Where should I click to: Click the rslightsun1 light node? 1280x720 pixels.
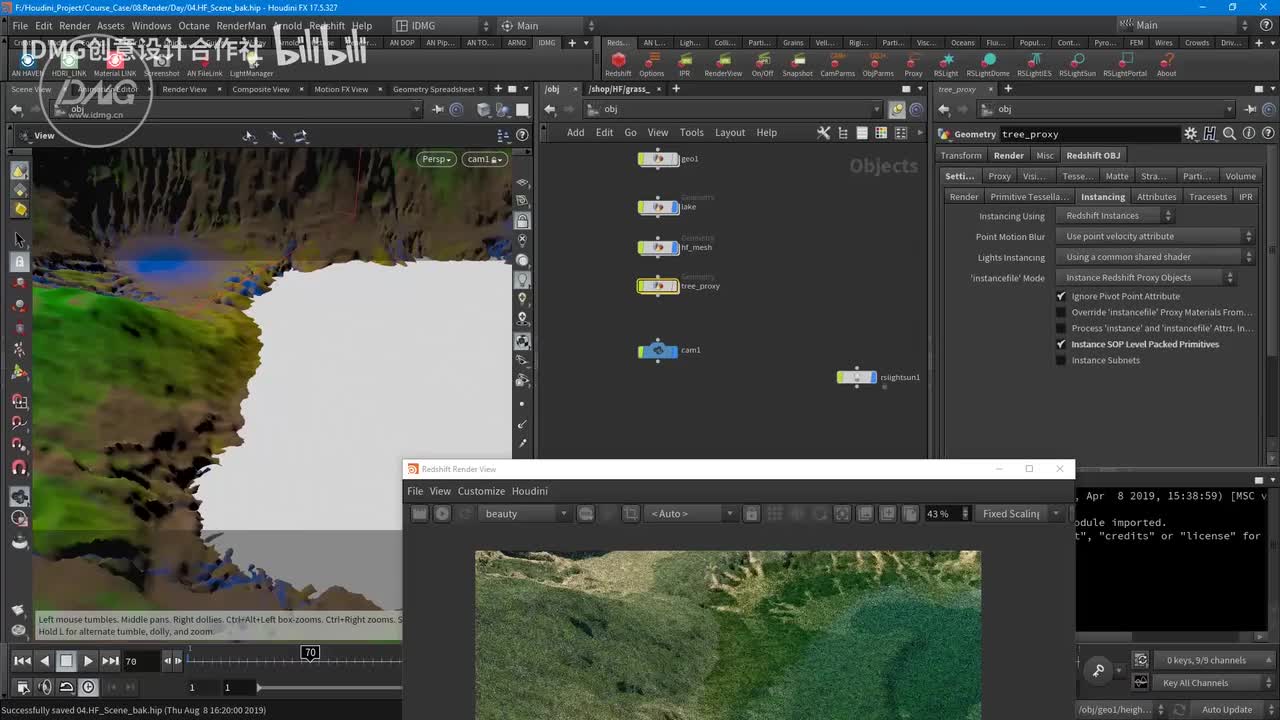[857, 377]
